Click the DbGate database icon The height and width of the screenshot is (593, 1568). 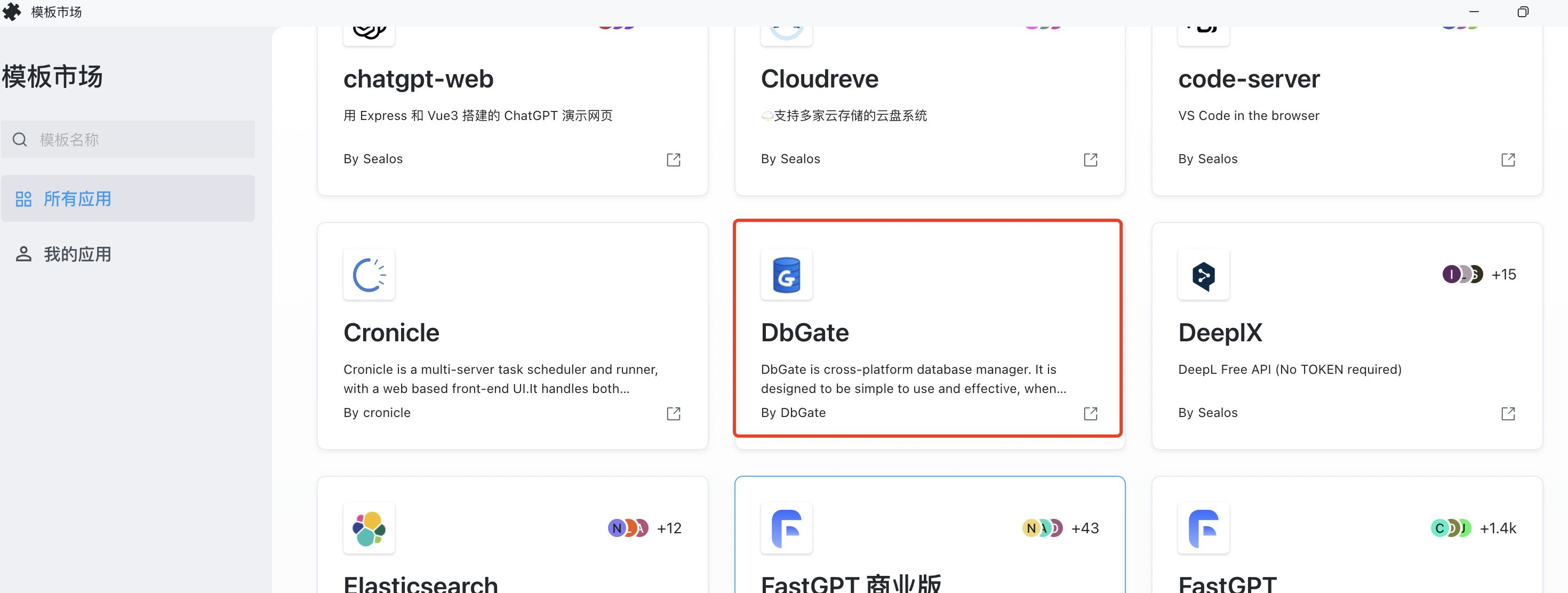coord(787,275)
